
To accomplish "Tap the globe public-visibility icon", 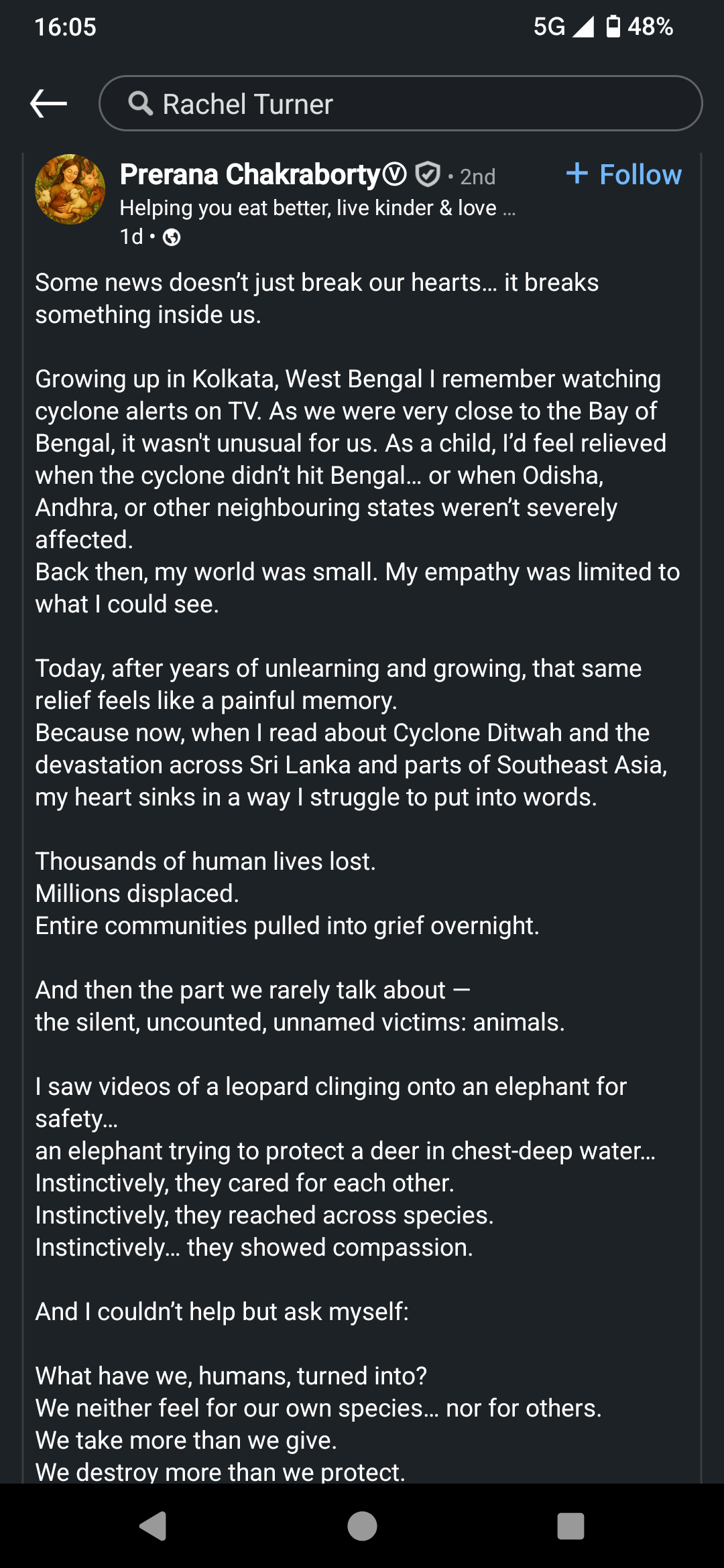I will tap(172, 237).
